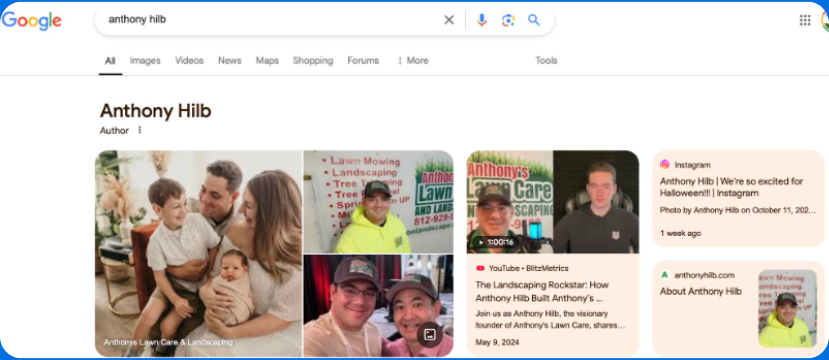This screenshot has width=829, height=360.
Task: Open the Instagram Halloween post link
Action: point(732,187)
